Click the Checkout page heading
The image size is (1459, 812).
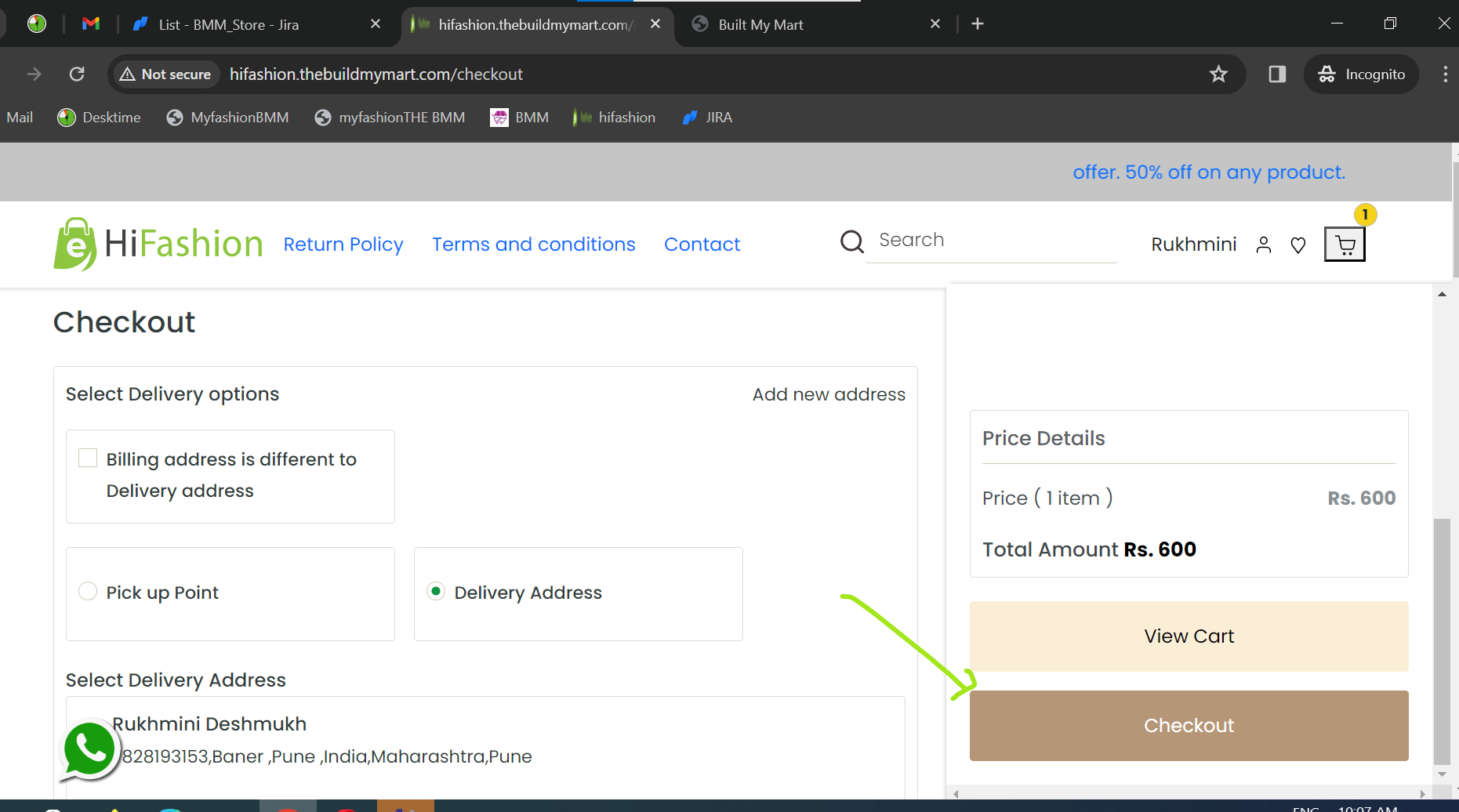(124, 322)
